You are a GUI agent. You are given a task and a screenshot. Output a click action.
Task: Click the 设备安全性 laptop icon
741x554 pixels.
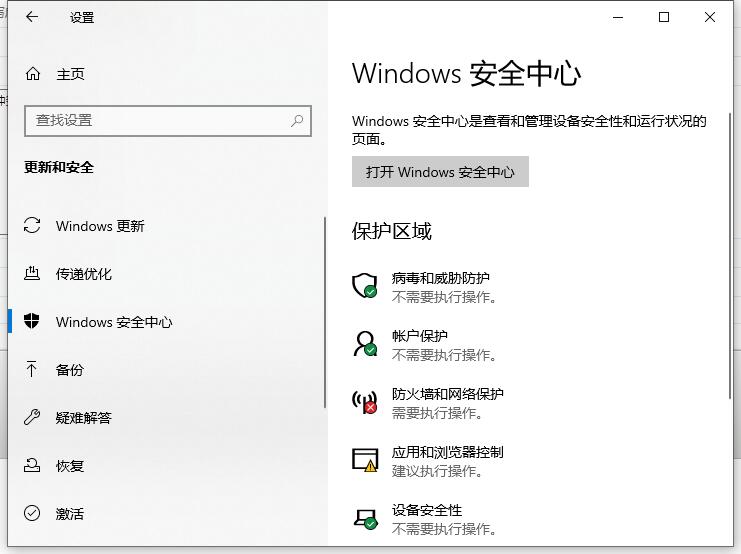coord(365,518)
